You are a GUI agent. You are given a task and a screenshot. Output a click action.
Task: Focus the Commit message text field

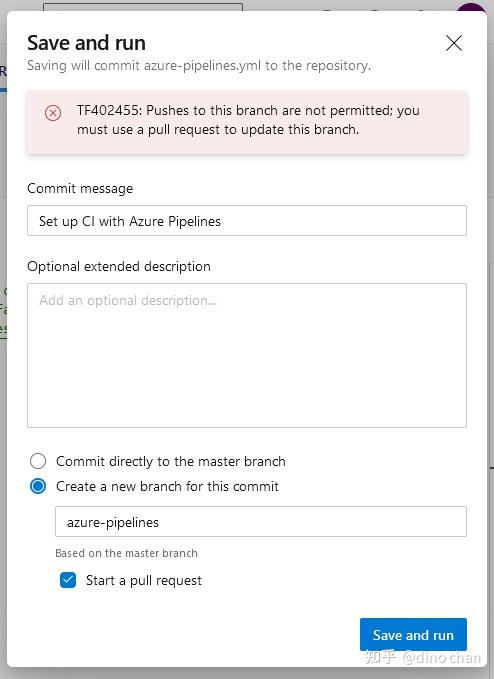(247, 221)
